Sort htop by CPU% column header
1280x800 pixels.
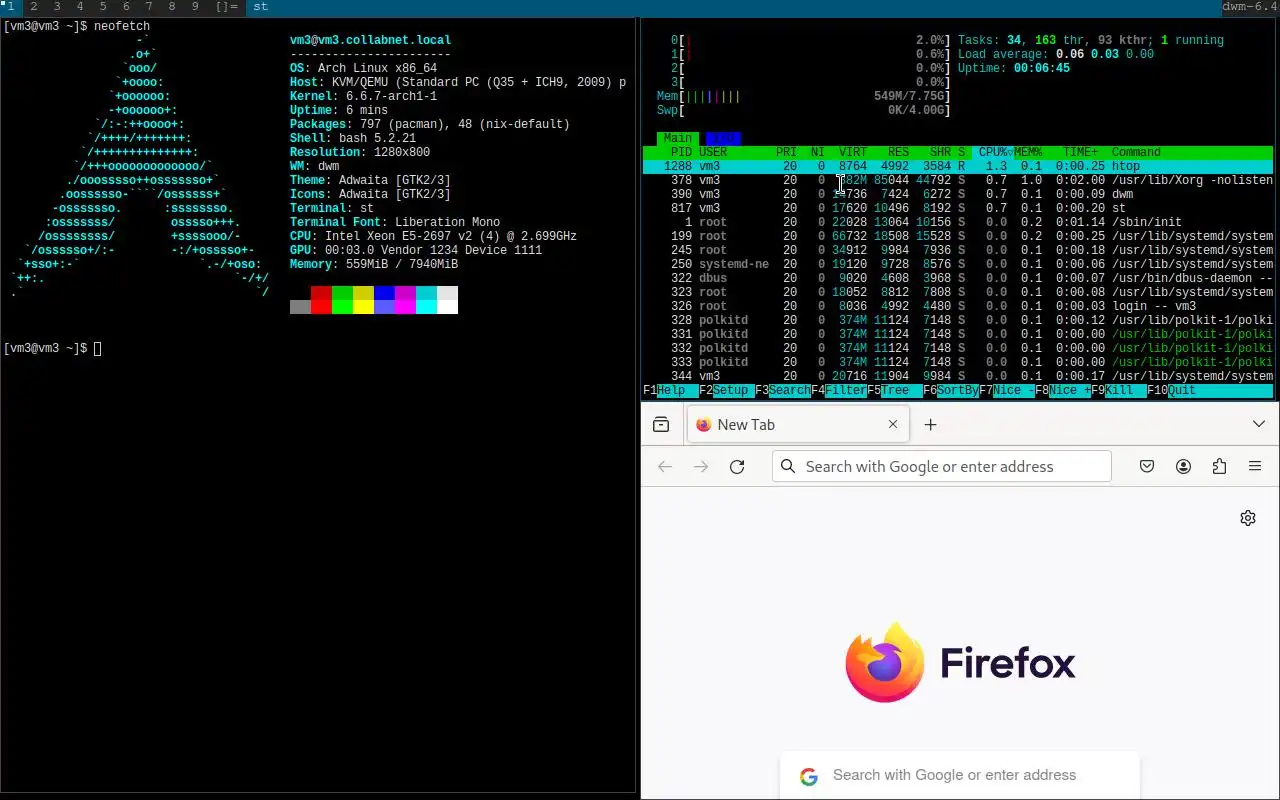pyautogui.click(x=996, y=152)
